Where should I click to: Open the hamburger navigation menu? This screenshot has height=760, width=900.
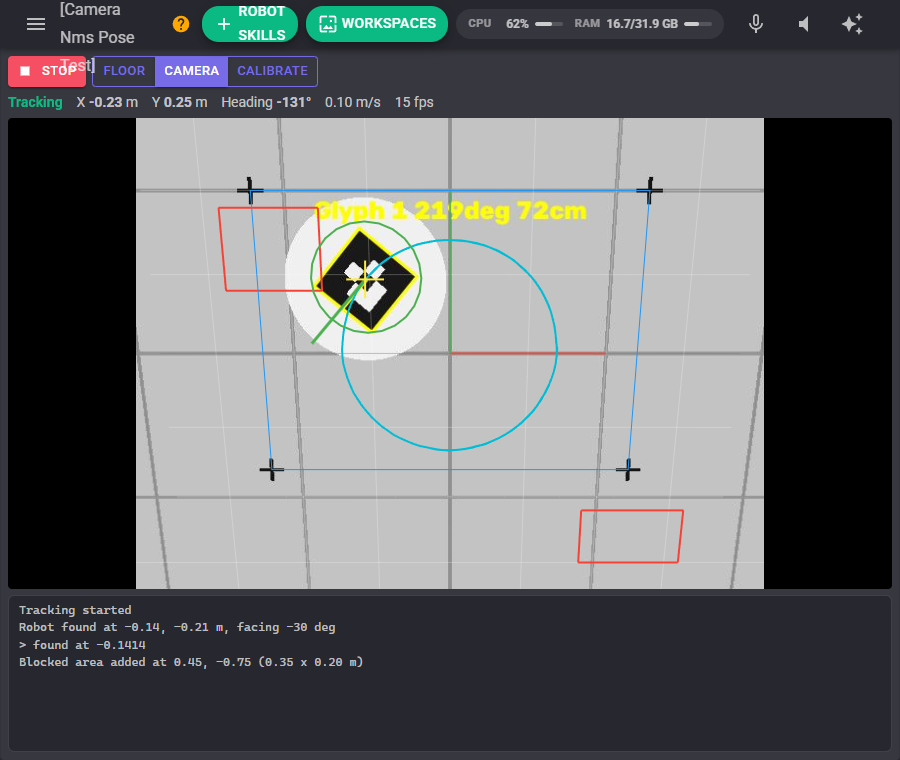36,24
